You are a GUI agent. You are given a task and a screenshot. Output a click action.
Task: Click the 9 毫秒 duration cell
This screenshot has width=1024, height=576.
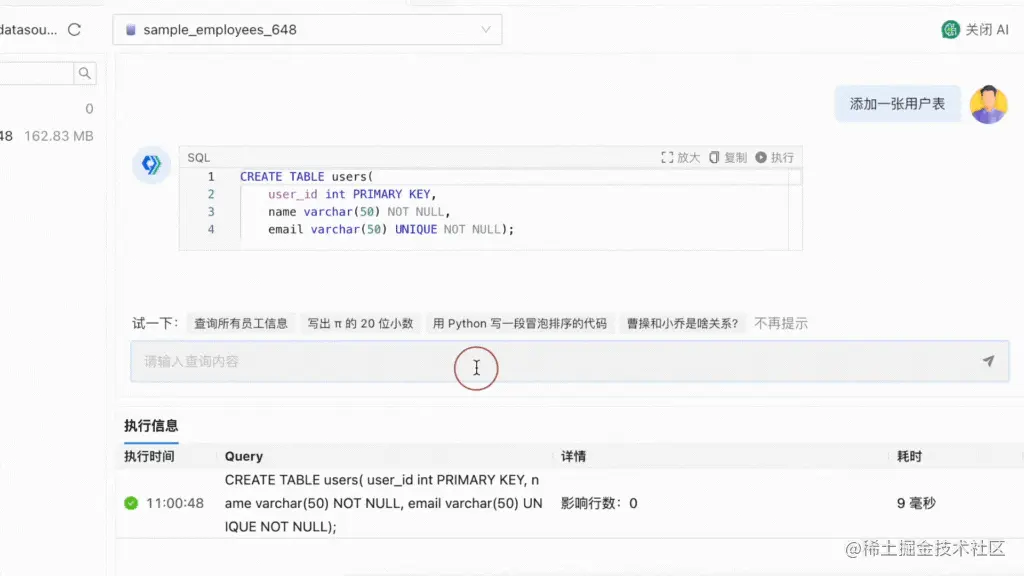coord(916,503)
